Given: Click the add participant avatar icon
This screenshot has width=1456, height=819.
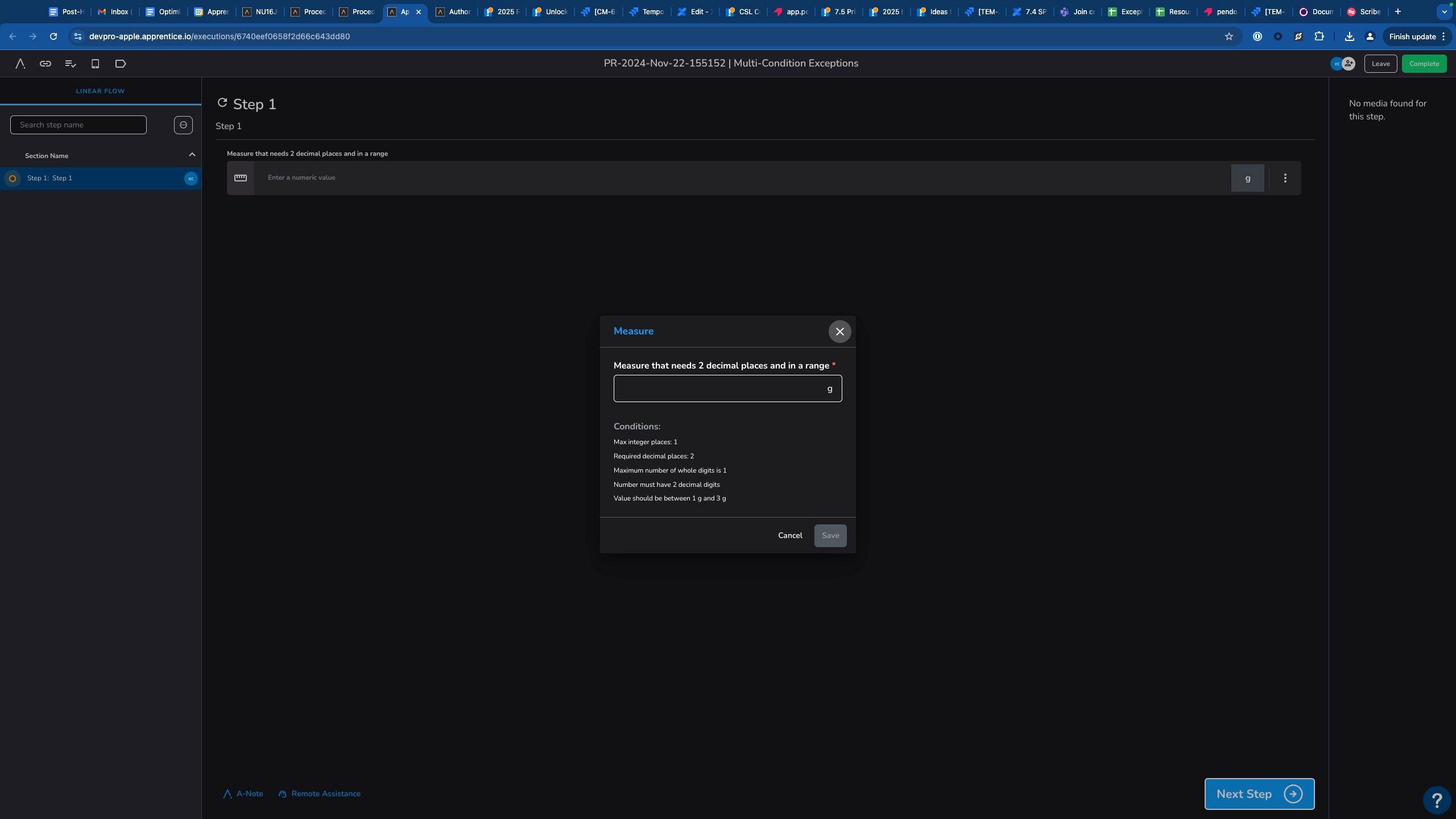Looking at the screenshot, I should click(1349, 64).
